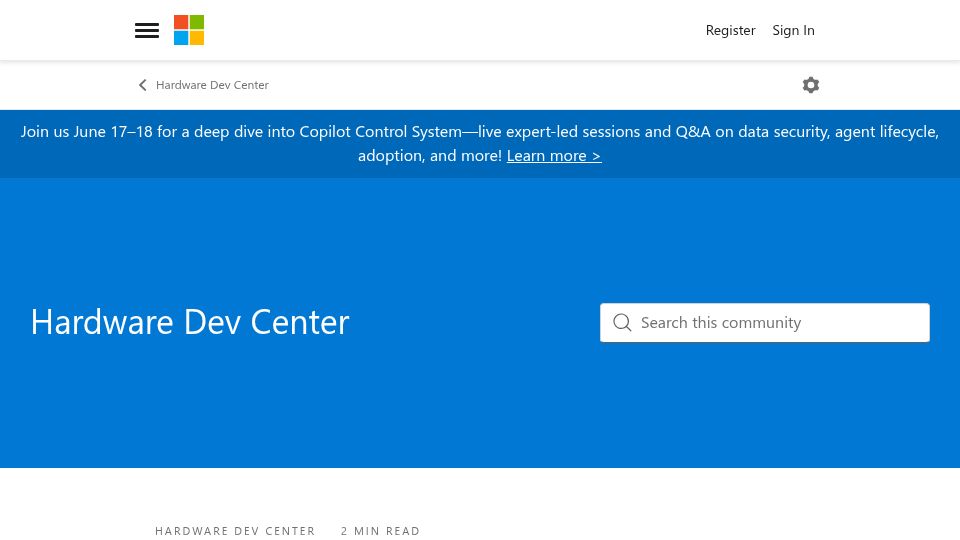Click the Copilot Control System banner text

coord(479,143)
